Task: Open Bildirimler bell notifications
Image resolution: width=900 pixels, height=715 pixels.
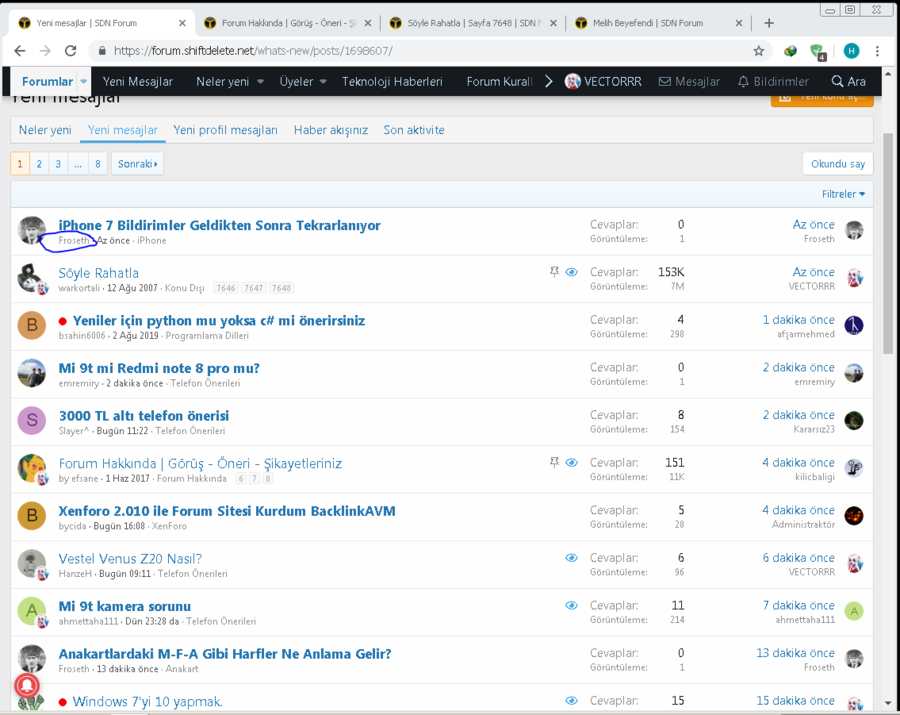Action: 772,82
